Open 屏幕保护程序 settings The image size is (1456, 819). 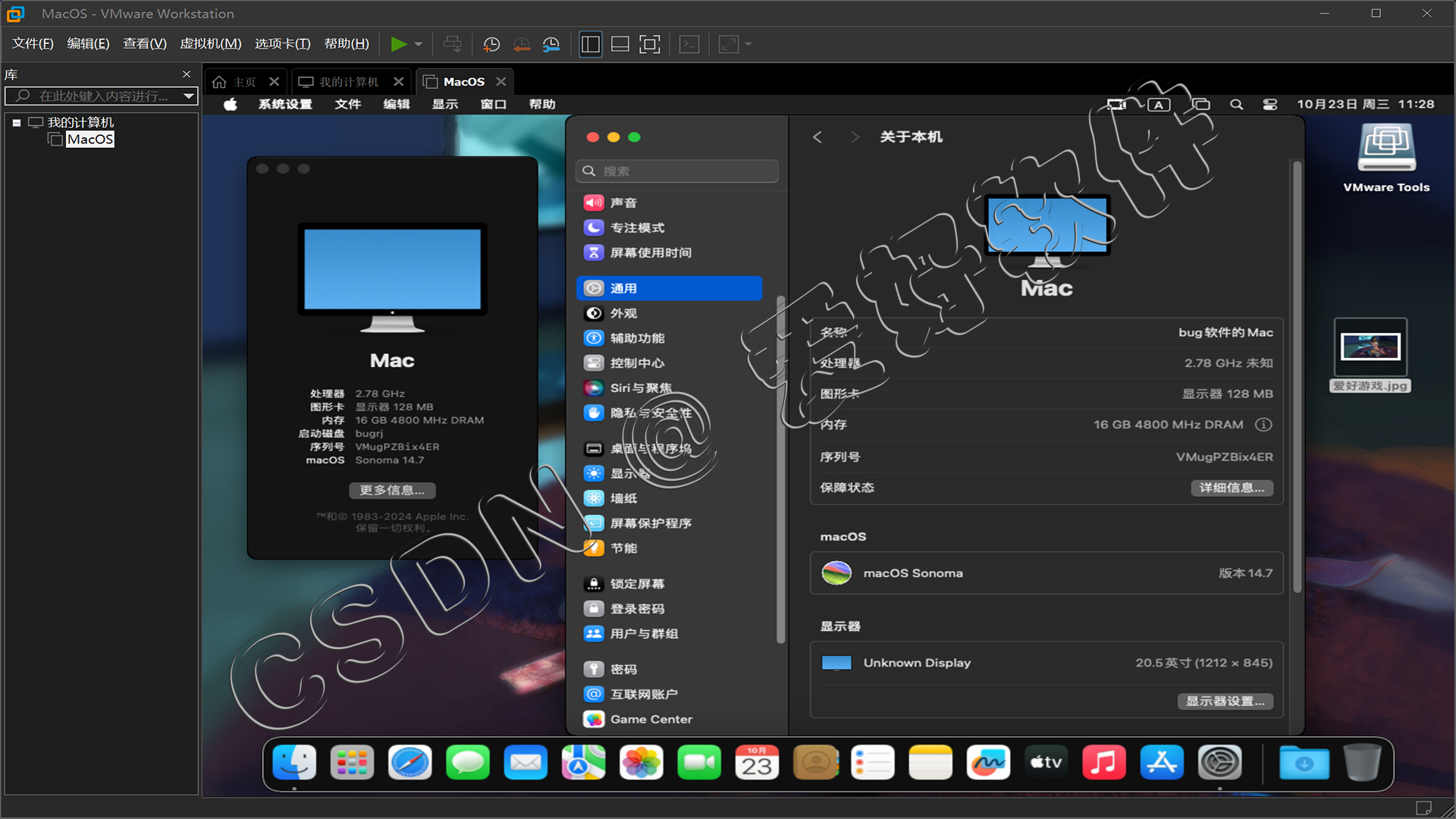click(669, 524)
